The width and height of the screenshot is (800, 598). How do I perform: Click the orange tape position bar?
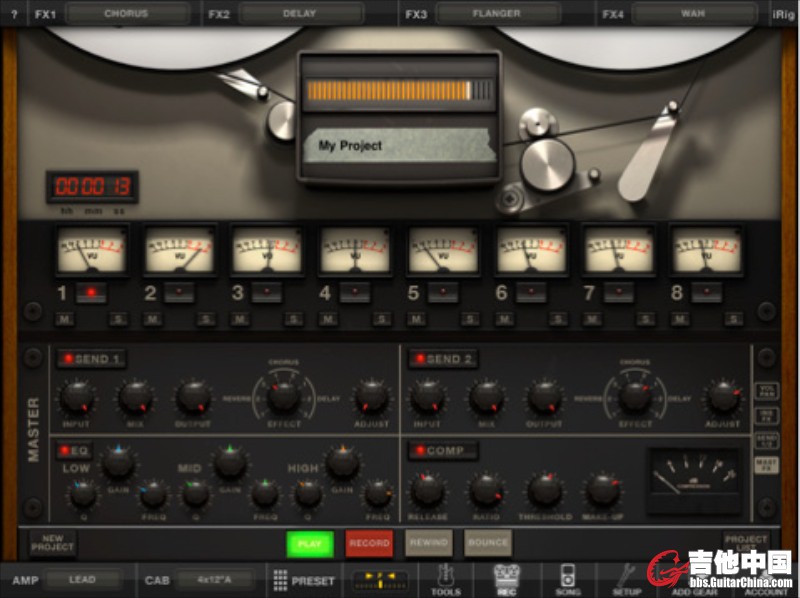tap(390, 91)
